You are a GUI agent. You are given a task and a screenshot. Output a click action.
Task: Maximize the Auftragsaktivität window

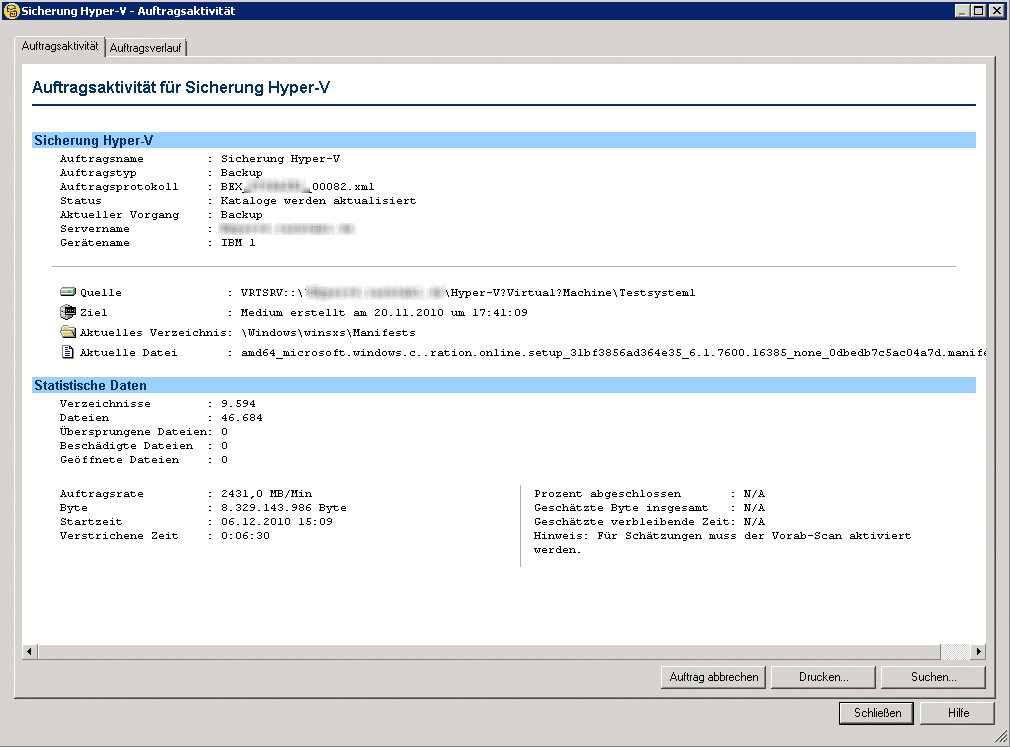pyautogui.click(x=978, y=10)
